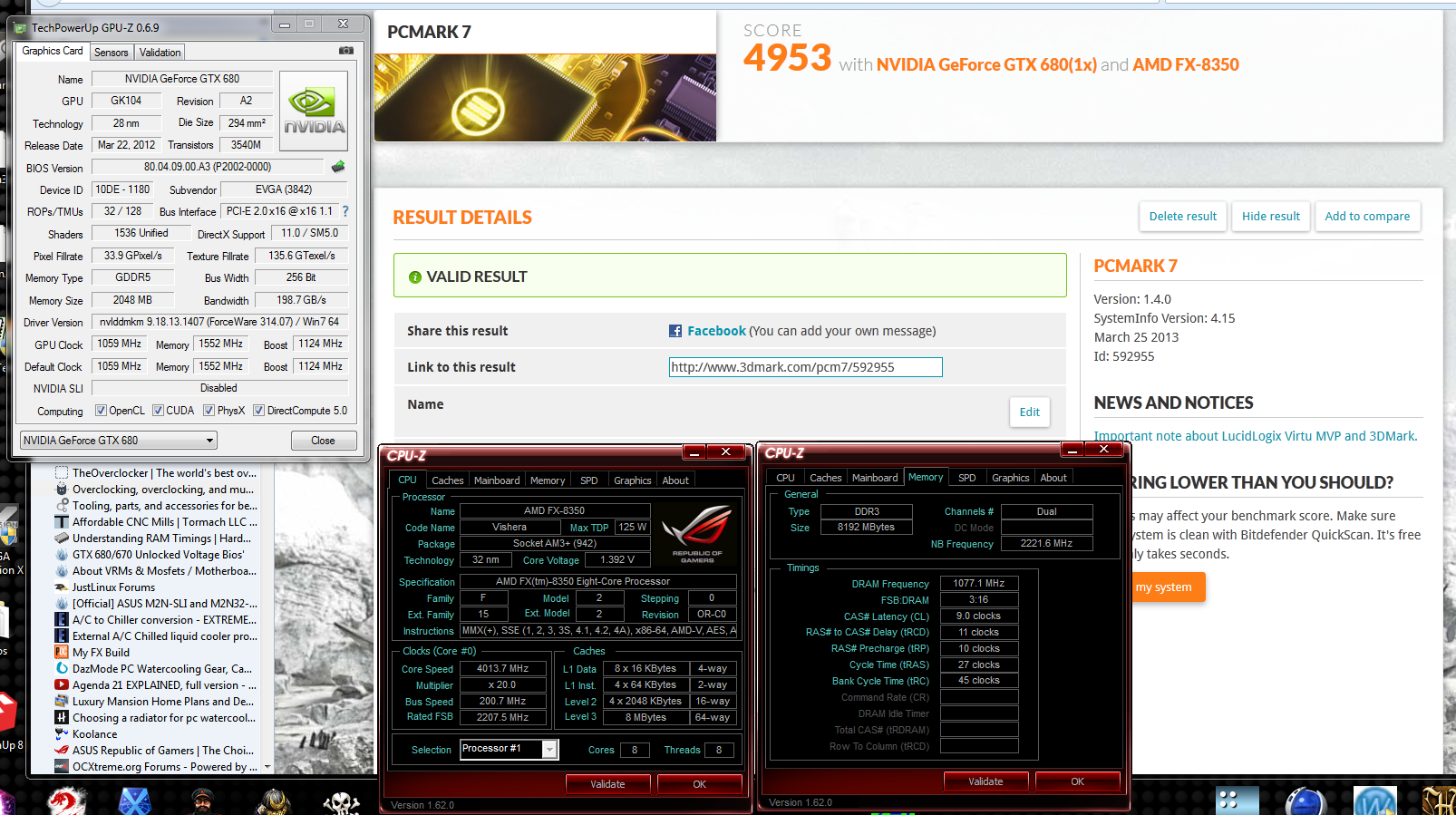Switch to the Sensors tab in GPU-Z
Screen dimensions: 1456x815
[x=112, y=53]
